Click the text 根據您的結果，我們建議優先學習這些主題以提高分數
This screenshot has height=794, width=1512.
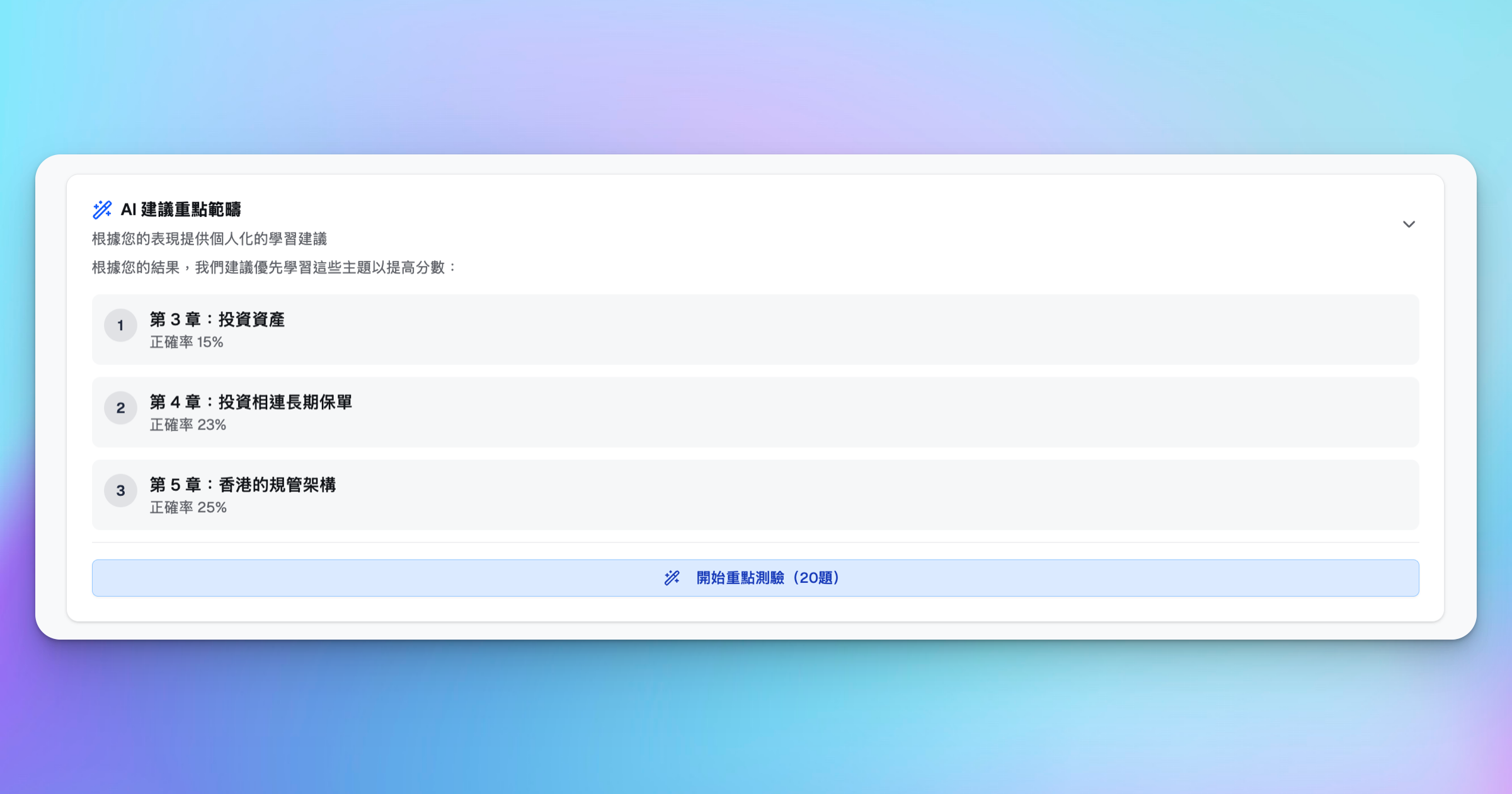[275, 267]
